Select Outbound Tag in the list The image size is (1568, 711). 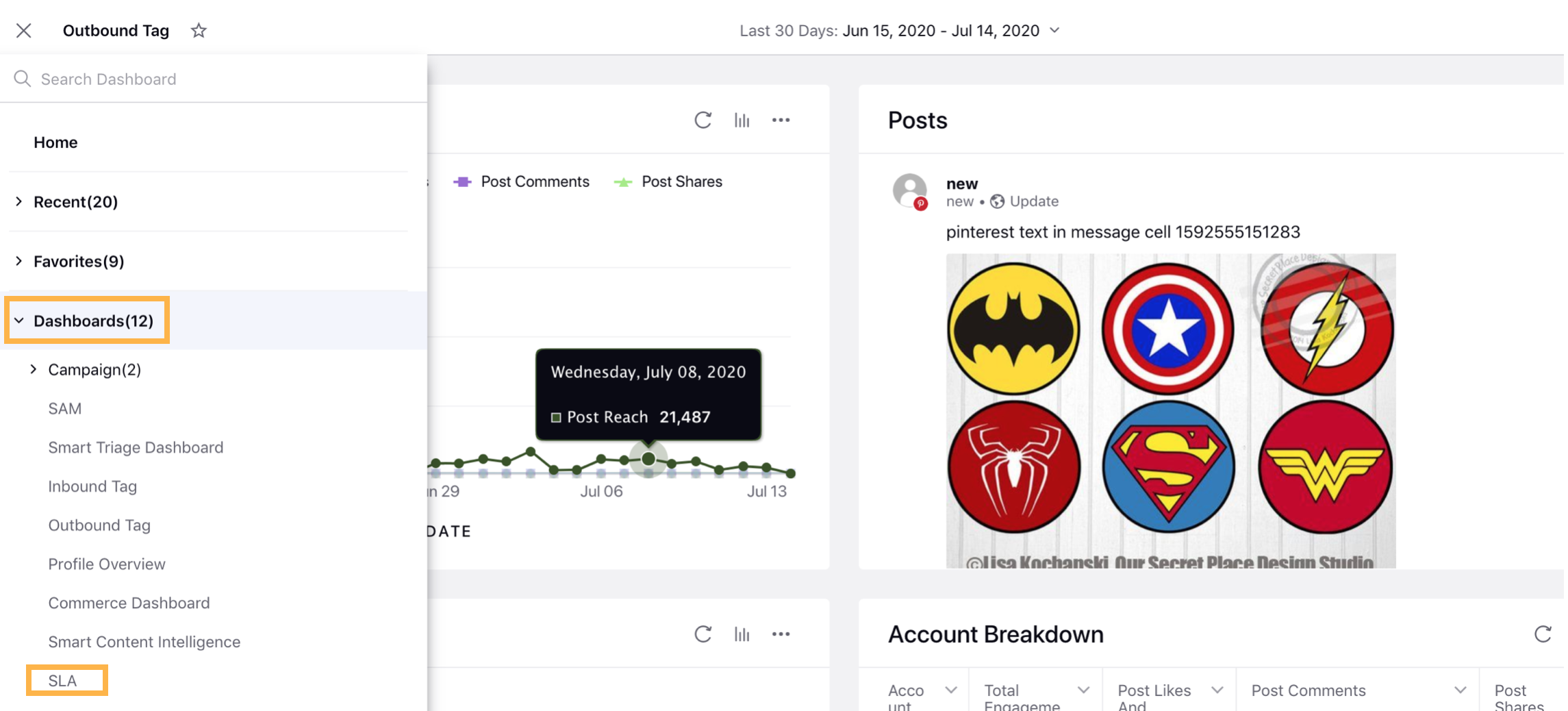(x=99, y=525)
